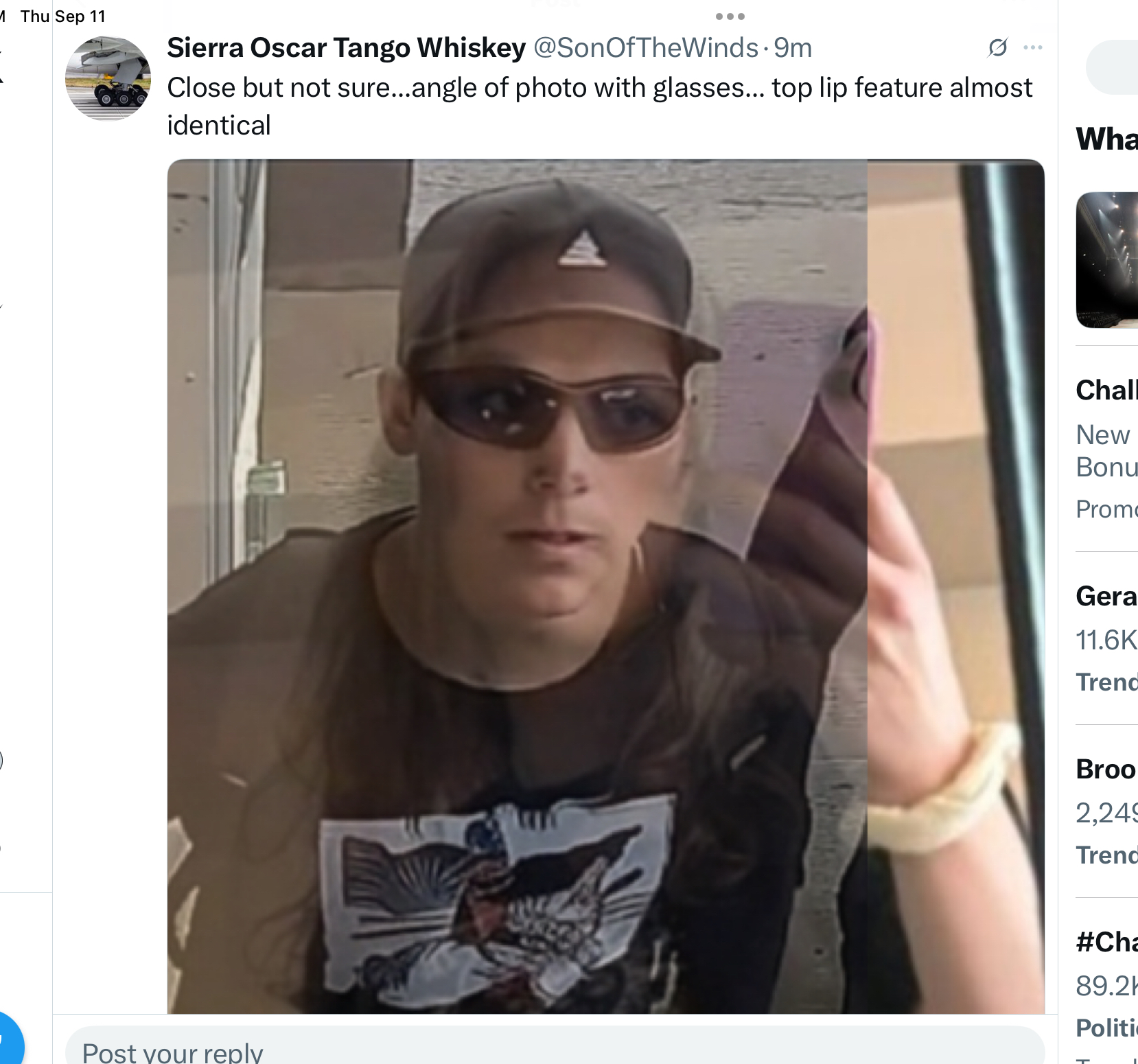Open the promoted New Bonu item
1138x1064 pixels.
[x=1106, y=451]
